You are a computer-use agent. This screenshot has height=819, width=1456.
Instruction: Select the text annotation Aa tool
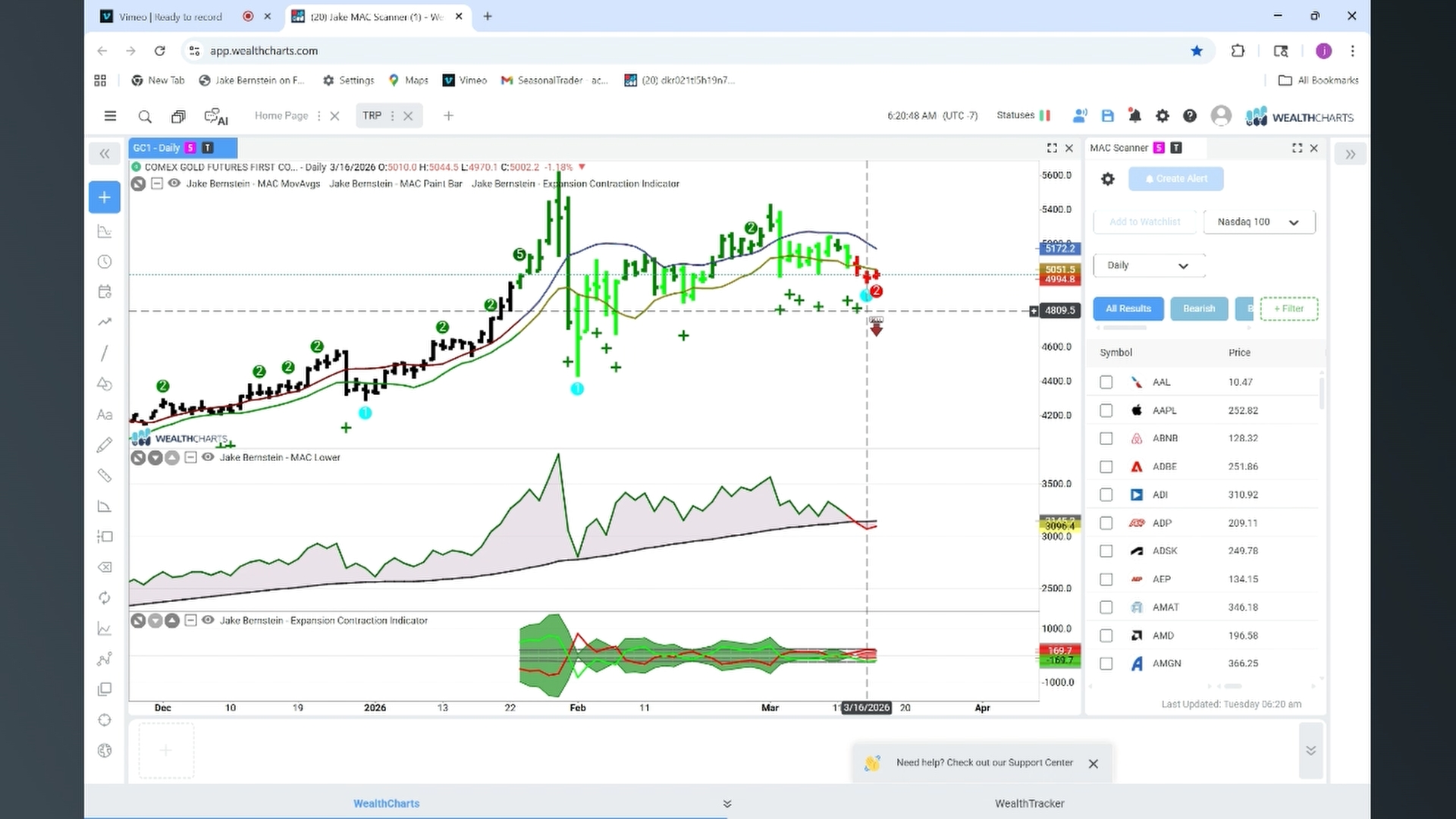[x=105, y=415]
